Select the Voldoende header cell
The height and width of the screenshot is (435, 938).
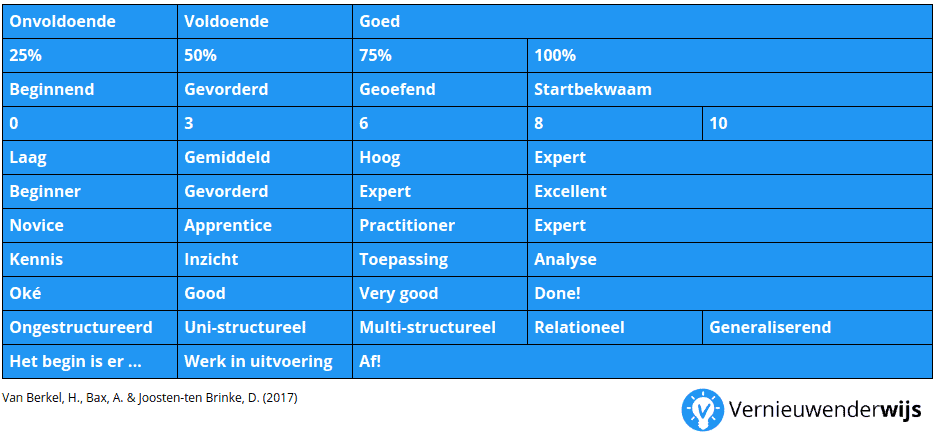coord(265,22)
